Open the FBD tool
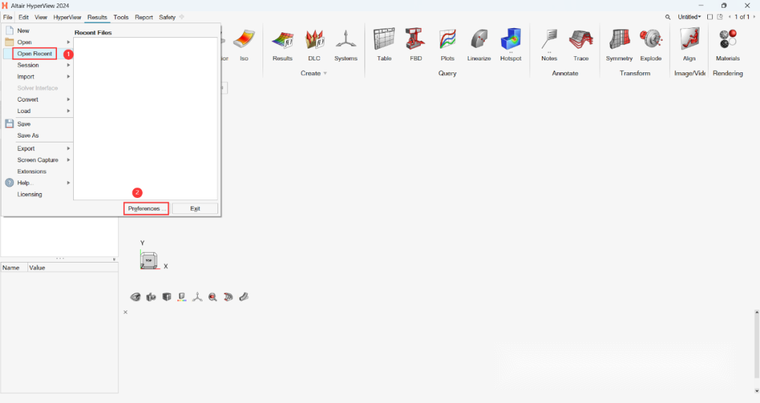This screenshot has height=403, width=760. [416, 43]
